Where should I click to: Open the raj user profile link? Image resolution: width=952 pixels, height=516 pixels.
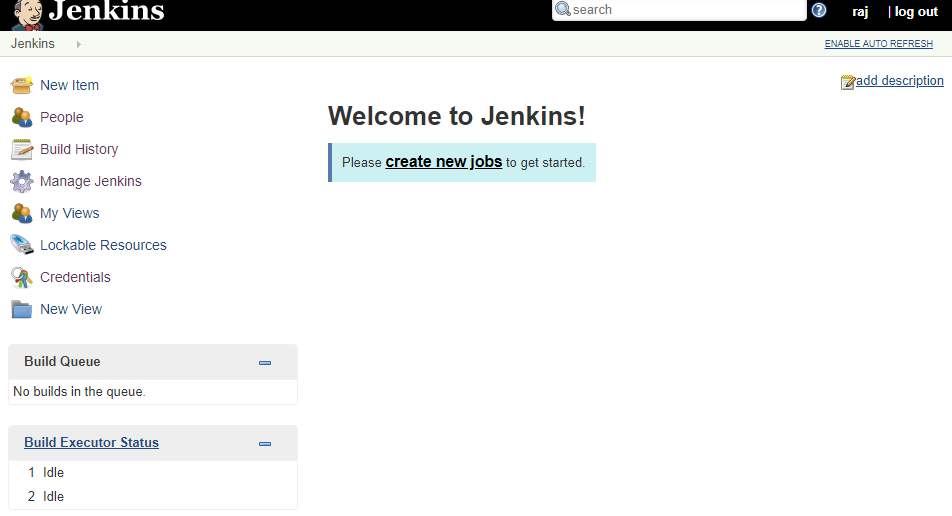tap(860, 12)
